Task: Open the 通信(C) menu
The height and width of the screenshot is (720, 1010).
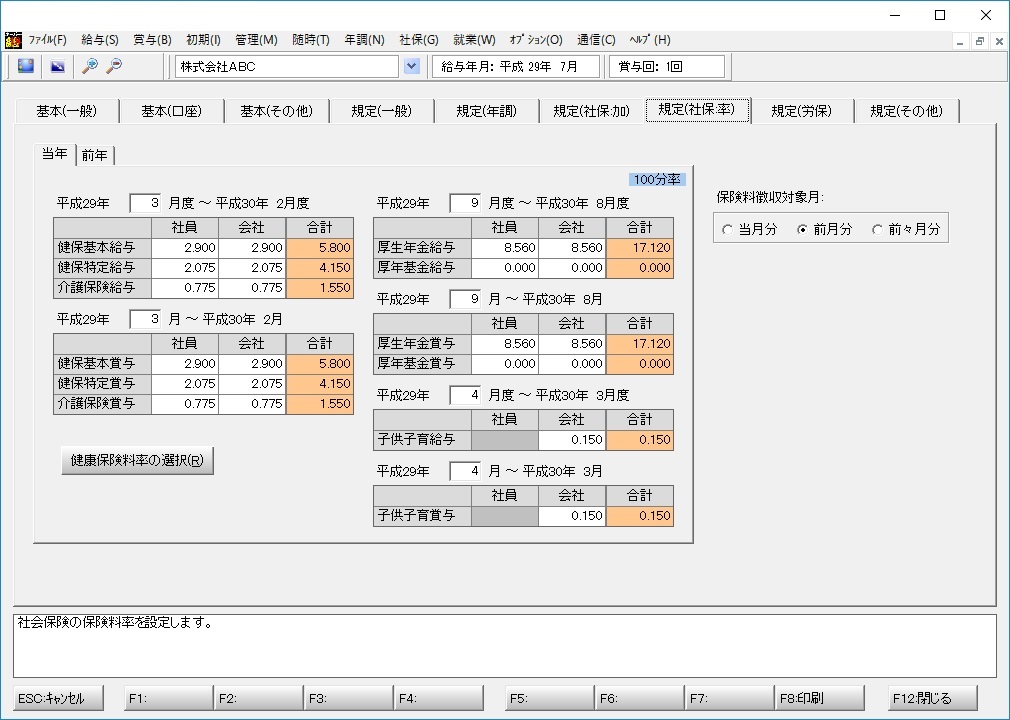Action: click(596, 40)
